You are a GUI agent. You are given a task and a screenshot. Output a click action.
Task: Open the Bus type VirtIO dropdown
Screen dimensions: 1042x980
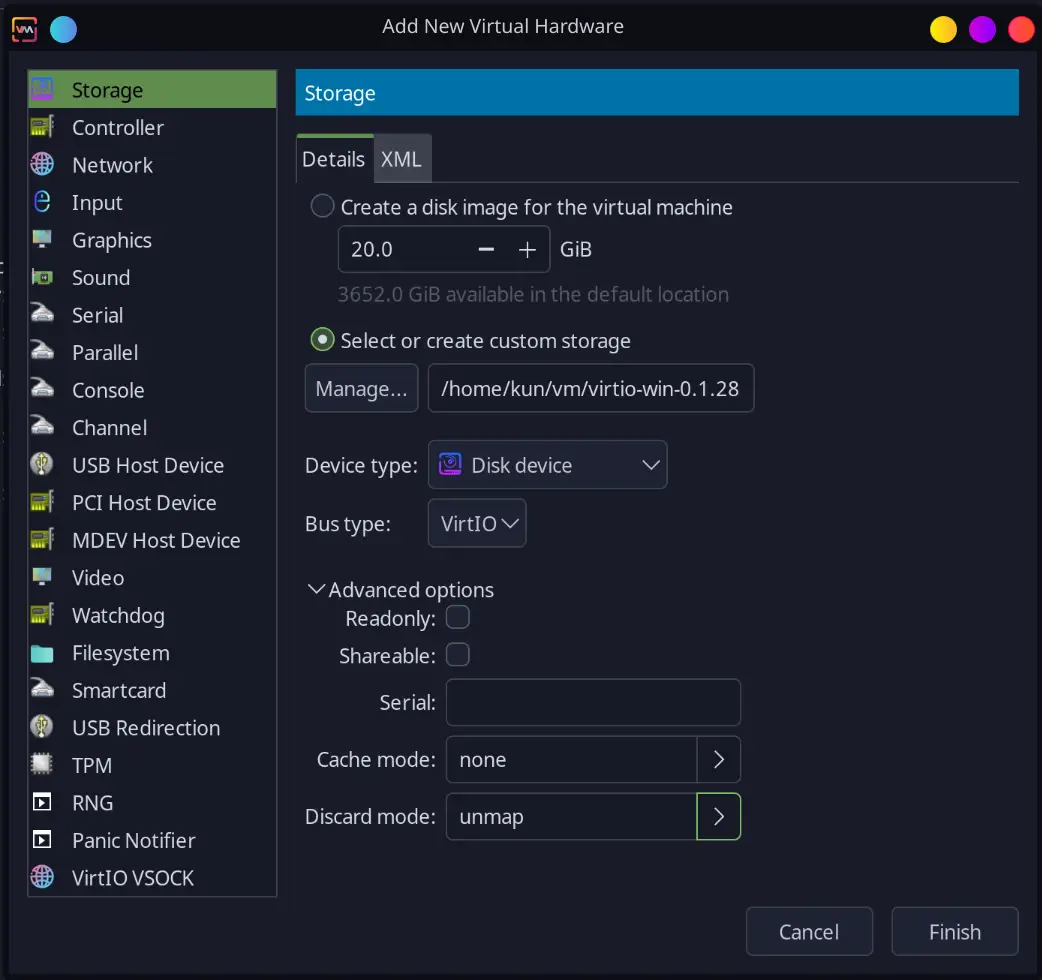[x=477, y=523]
